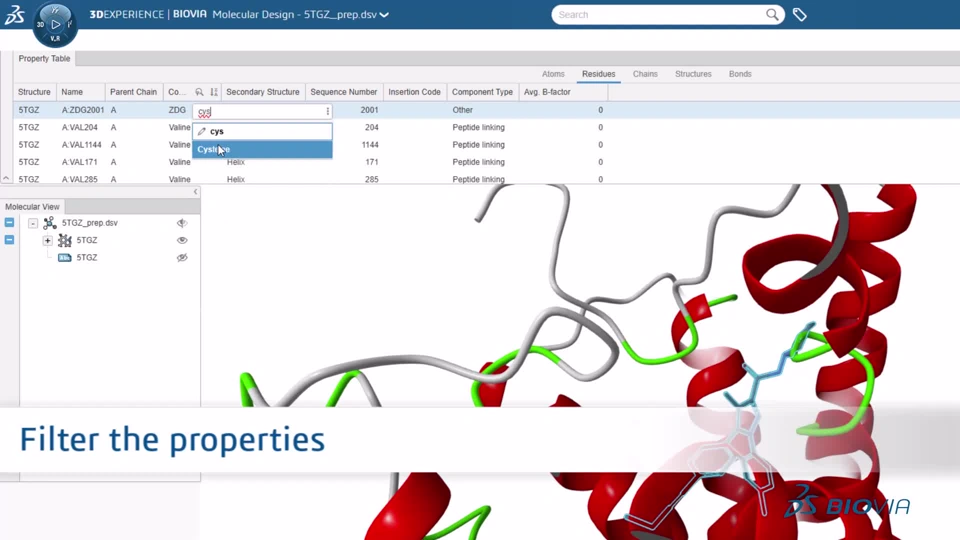
Task: Click the sequence number 1144 cell
Action: pos(369,144)
